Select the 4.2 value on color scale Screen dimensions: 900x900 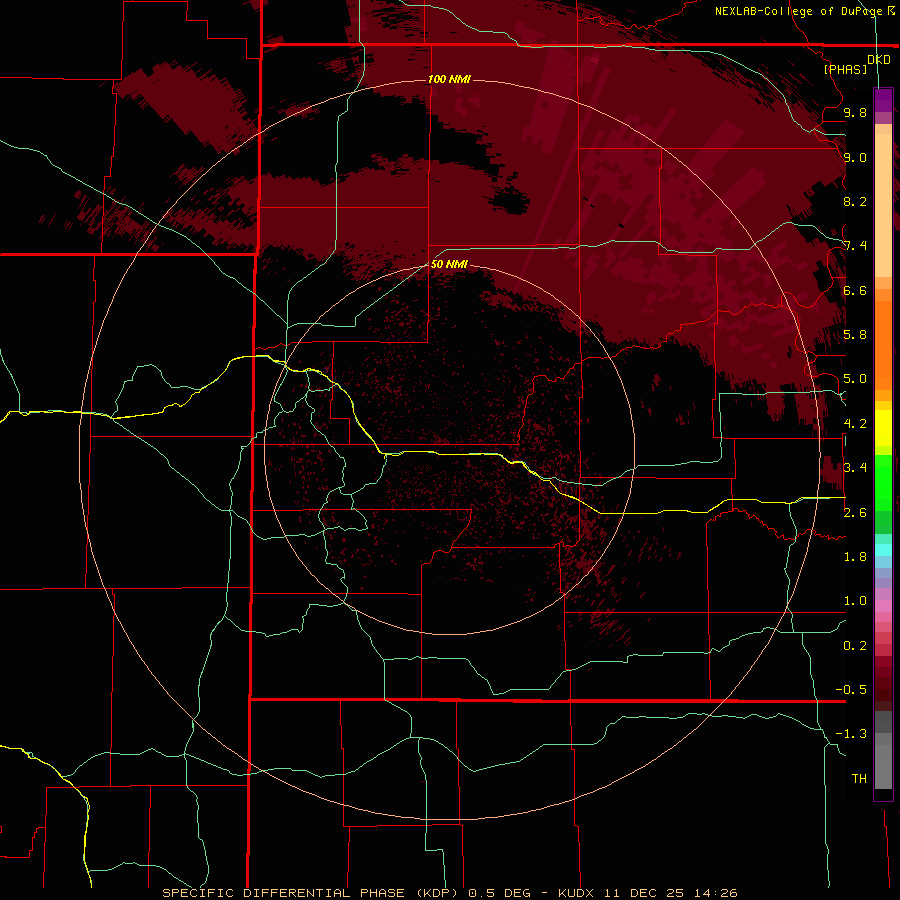[x=855, y=424]
